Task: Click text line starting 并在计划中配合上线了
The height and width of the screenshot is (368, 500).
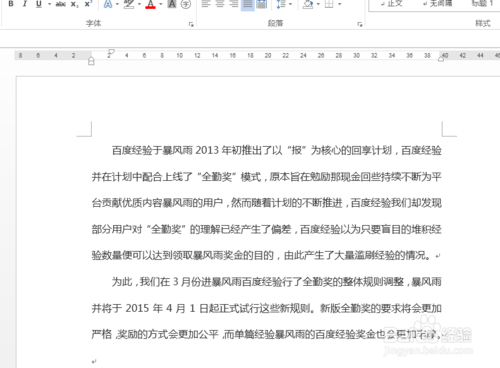Action: click(267, 176)
